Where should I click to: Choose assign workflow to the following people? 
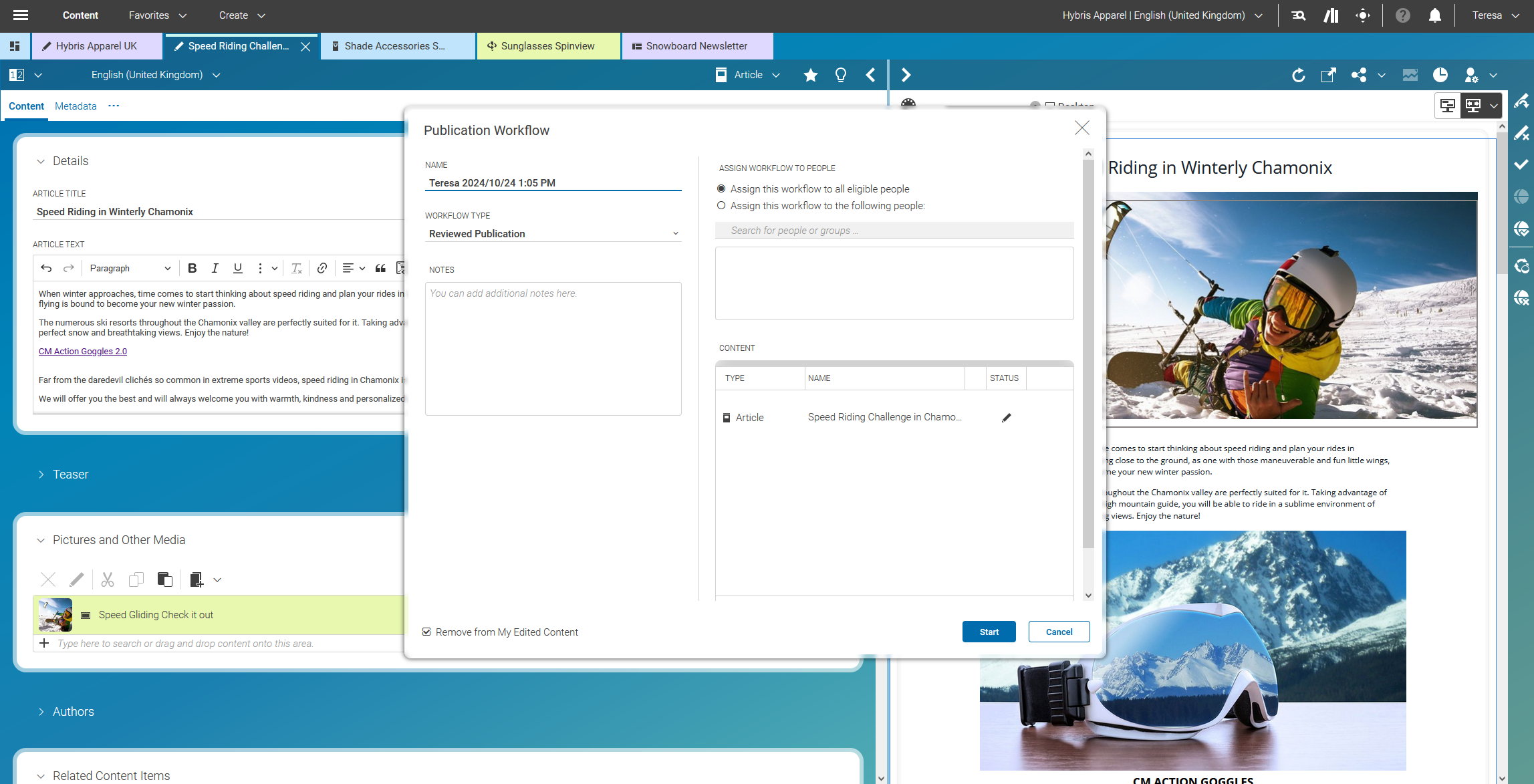[721, 205]
